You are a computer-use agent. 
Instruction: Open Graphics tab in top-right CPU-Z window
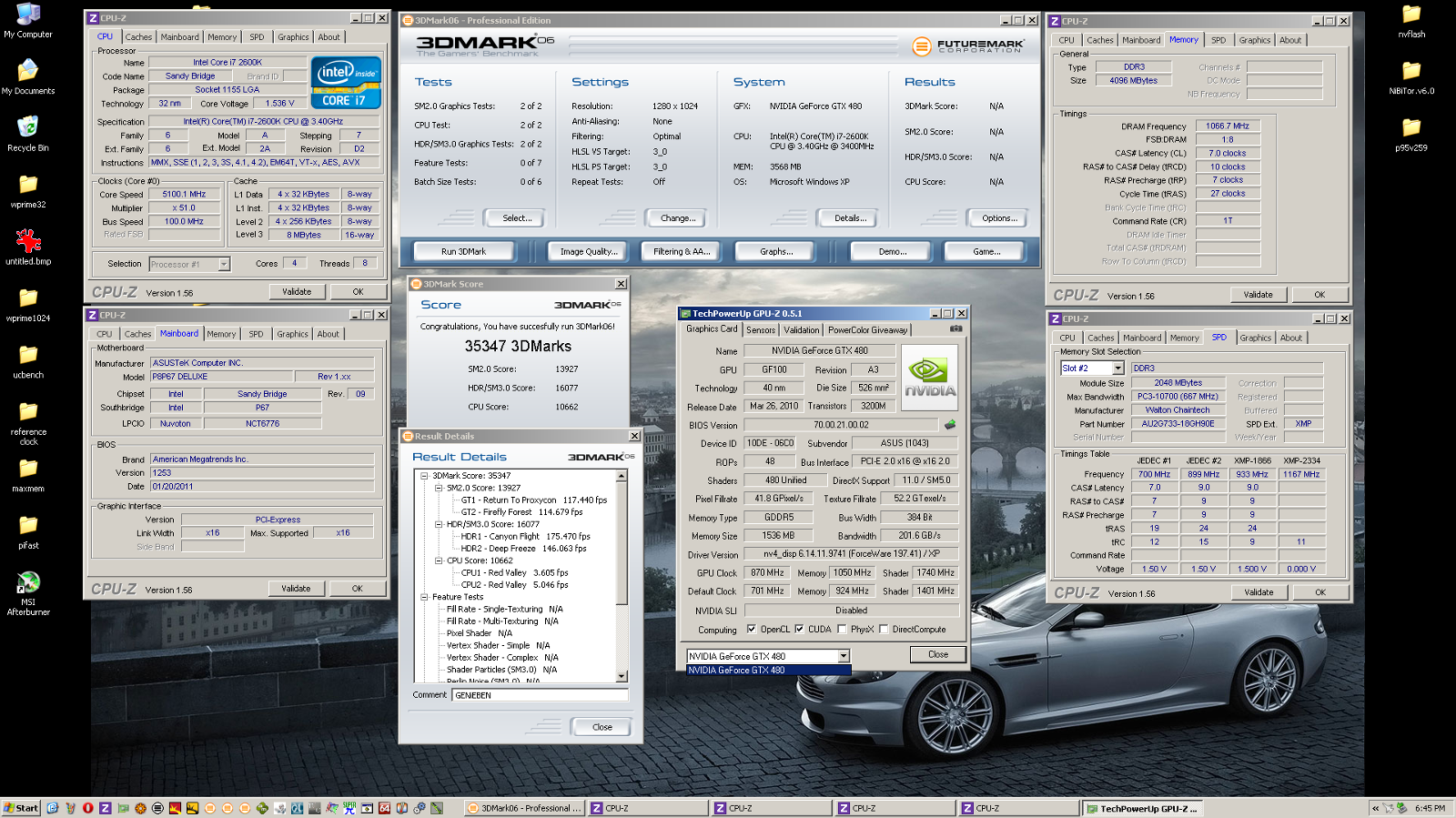coord(1254,40)
